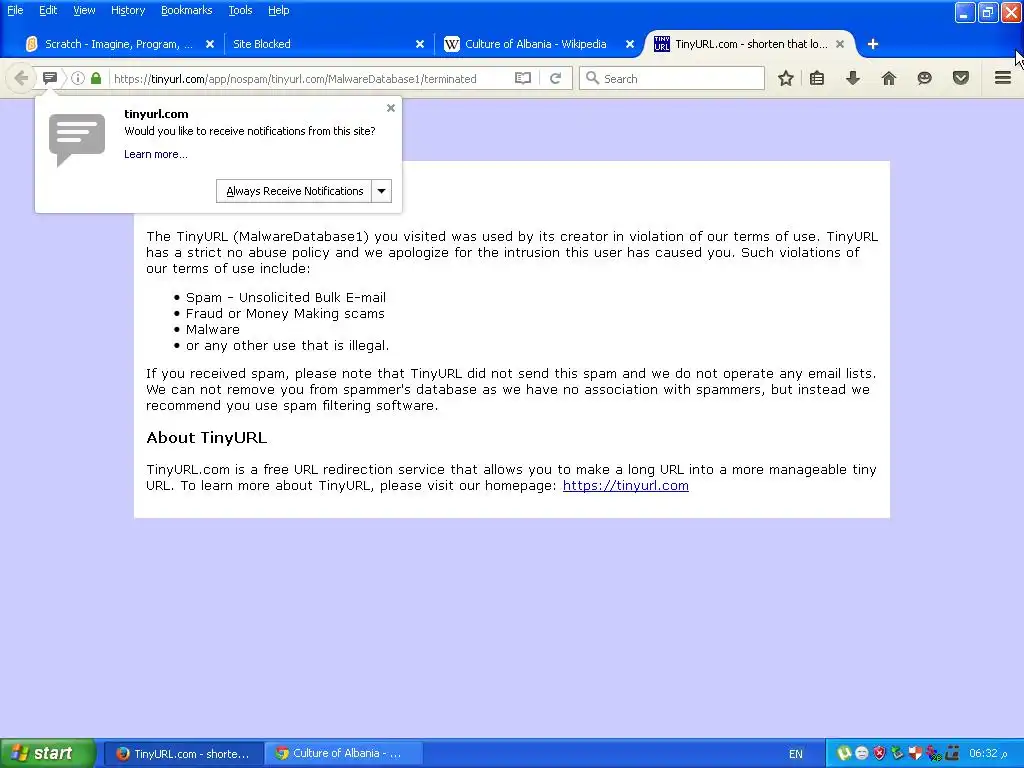Screen dimensions: 1024x768
Task: Expand the notification options dropdown arrow
Action: point(381,191)
